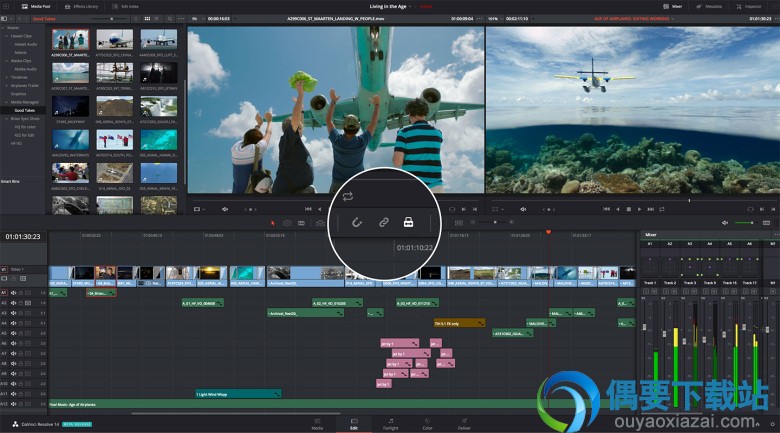Switch media pool to list view
The image size is (780, 433).
click(x=156, y=18)
